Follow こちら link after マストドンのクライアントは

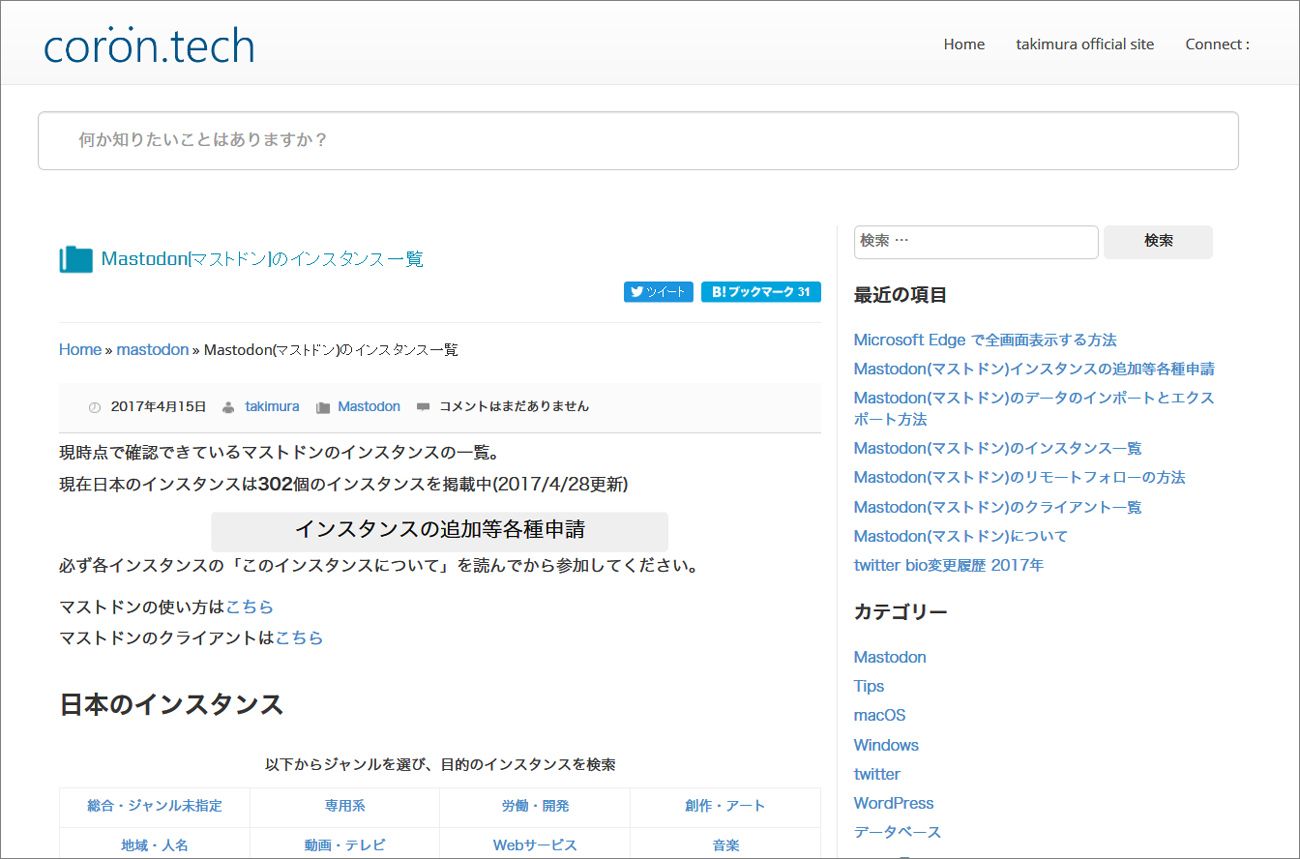point(299,638)
